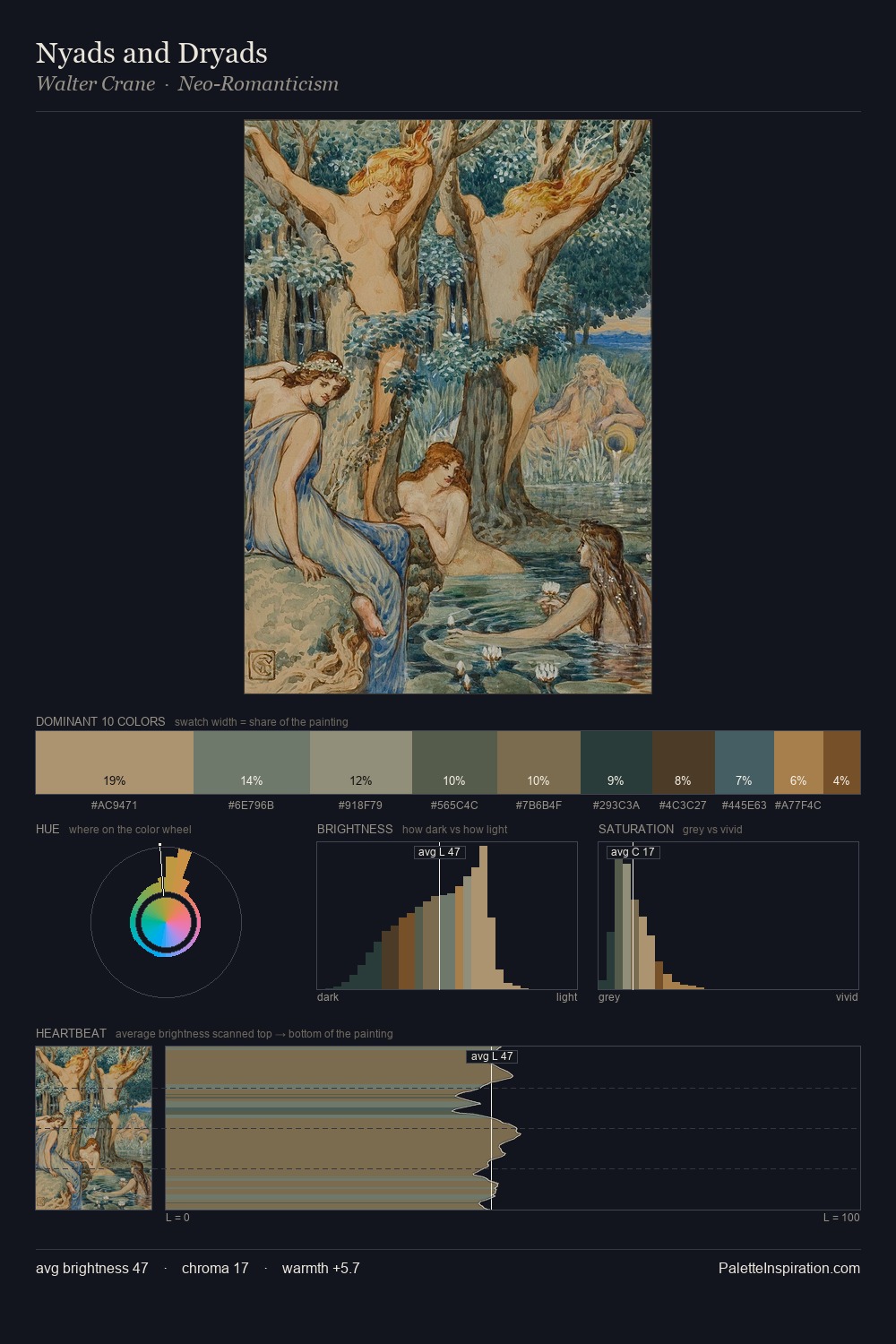Click the 'grey' saturation axis label

(609, 997)
